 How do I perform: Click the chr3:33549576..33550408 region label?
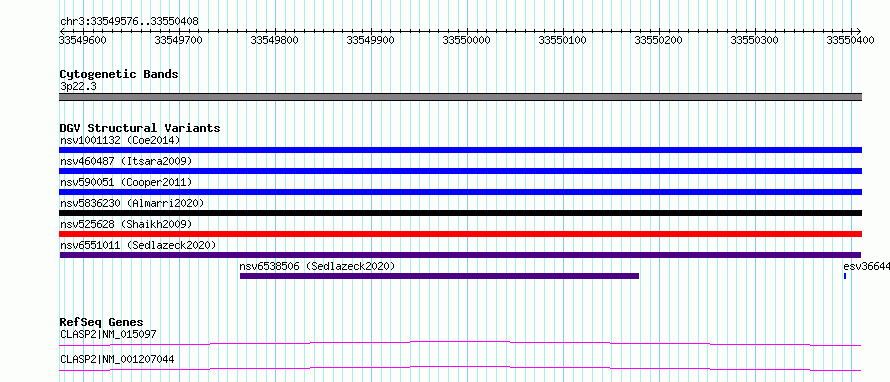(129, 22)
